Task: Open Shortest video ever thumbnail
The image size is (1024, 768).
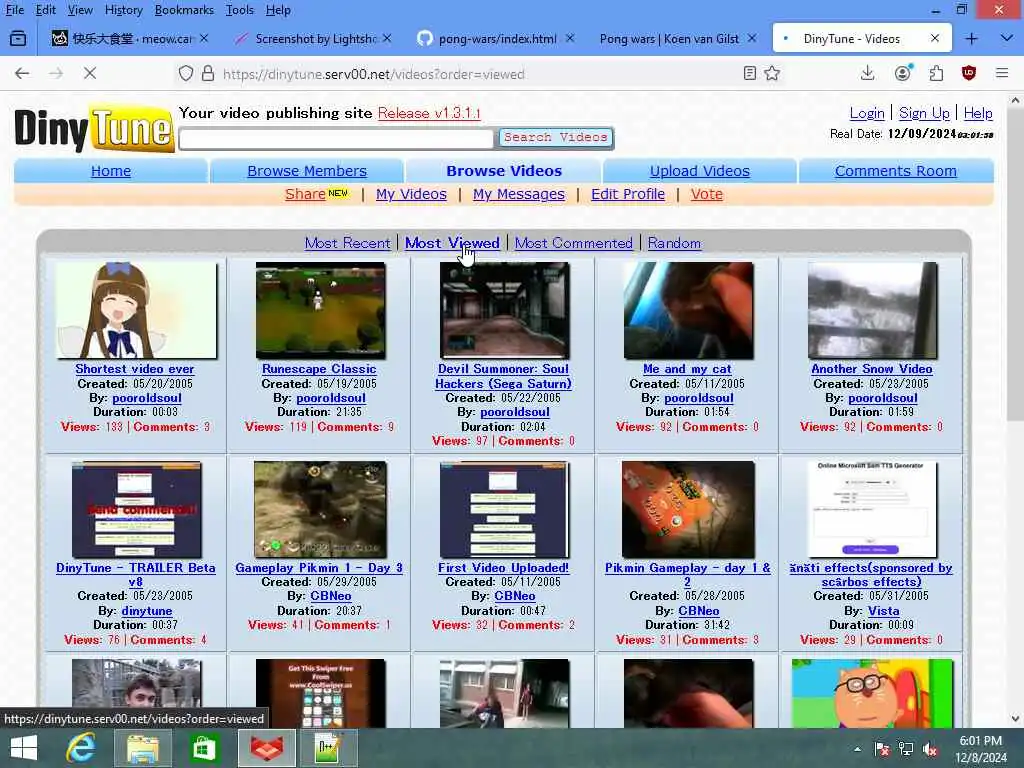Action: (136, 310)
